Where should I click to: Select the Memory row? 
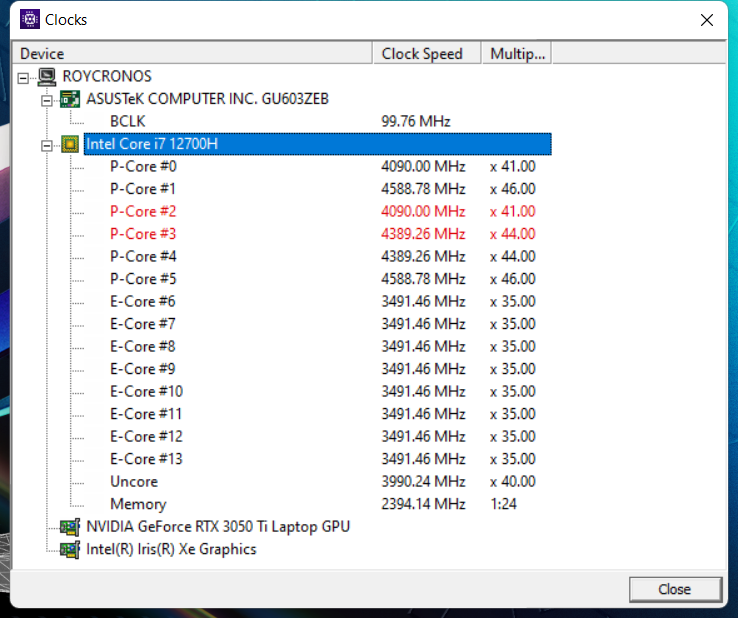pyautogui.click(x=138, y=504)
